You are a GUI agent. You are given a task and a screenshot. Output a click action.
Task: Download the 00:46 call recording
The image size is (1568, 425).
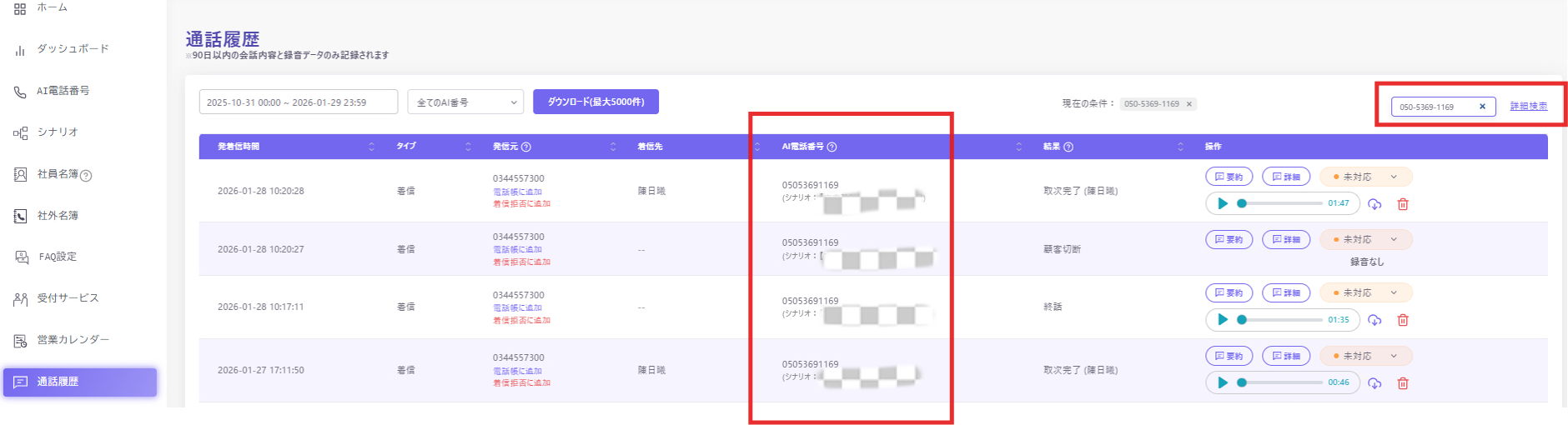pos(1375,383)
